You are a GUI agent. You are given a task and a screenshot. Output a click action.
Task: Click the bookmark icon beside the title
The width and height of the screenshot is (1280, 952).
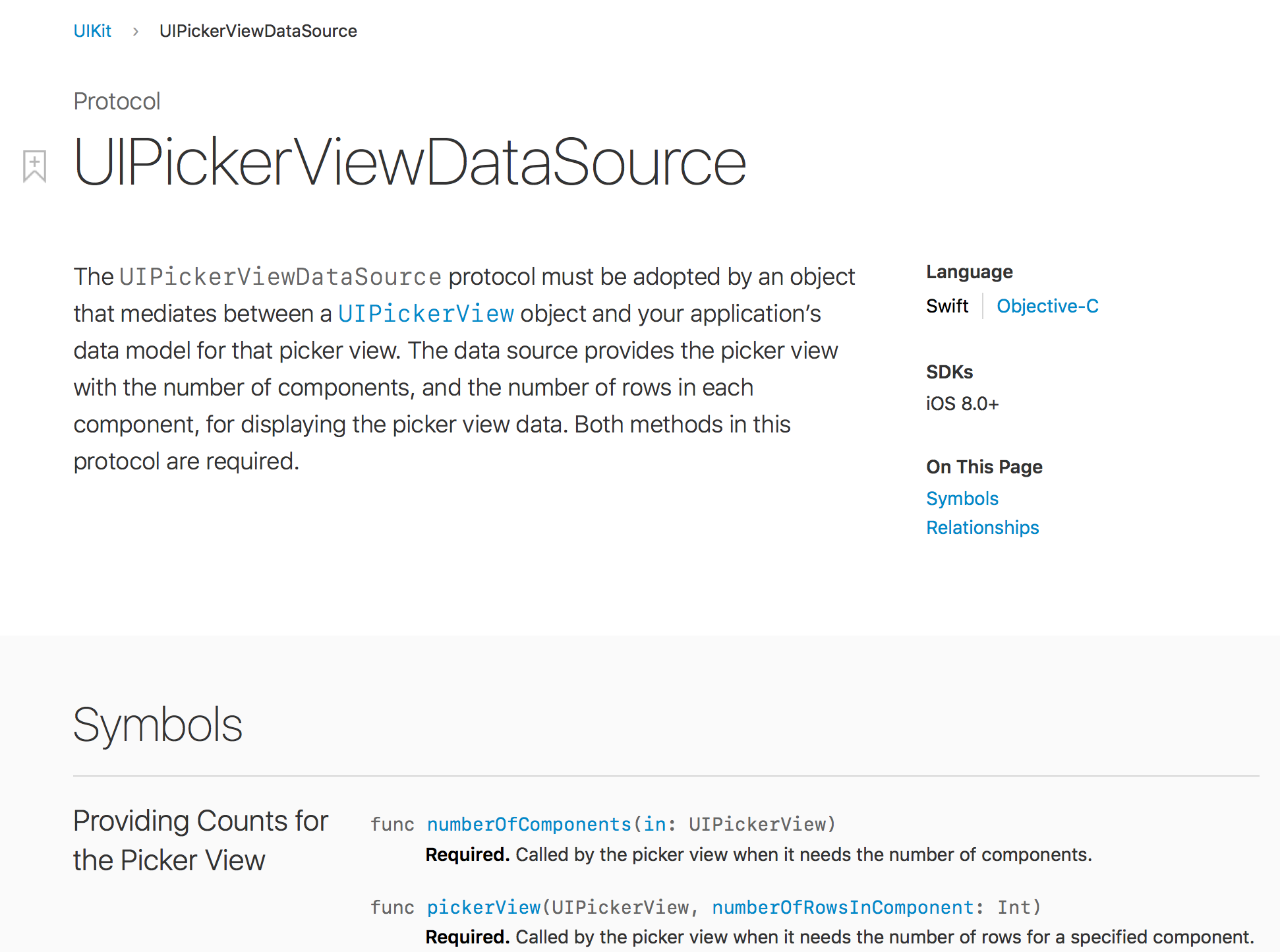pos(34,165)
